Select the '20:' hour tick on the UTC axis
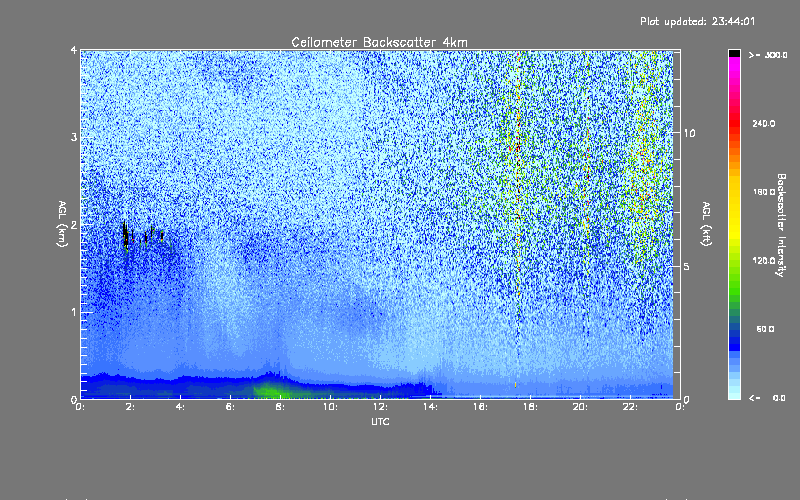This screenshot has height=500, width=800. (581, 407)
